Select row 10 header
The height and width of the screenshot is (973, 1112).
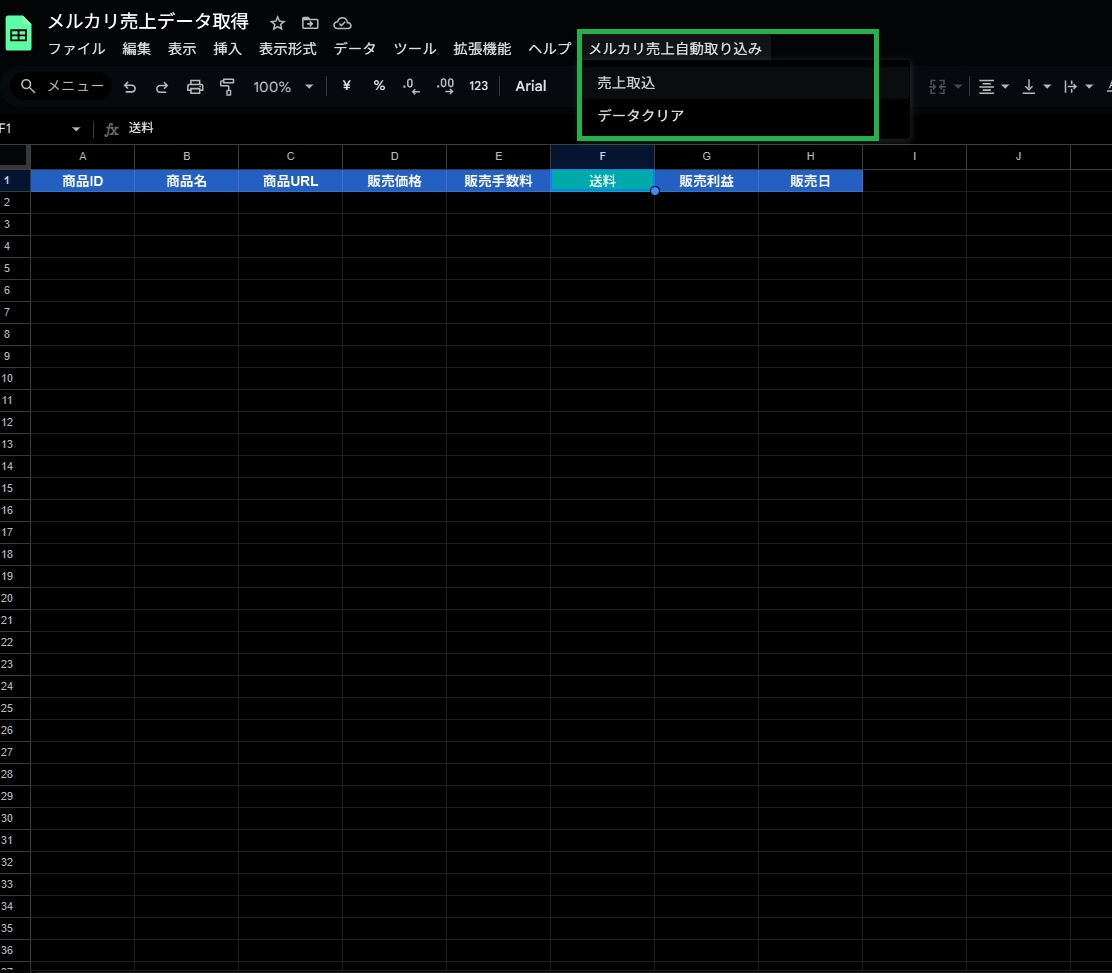point(15,378)
